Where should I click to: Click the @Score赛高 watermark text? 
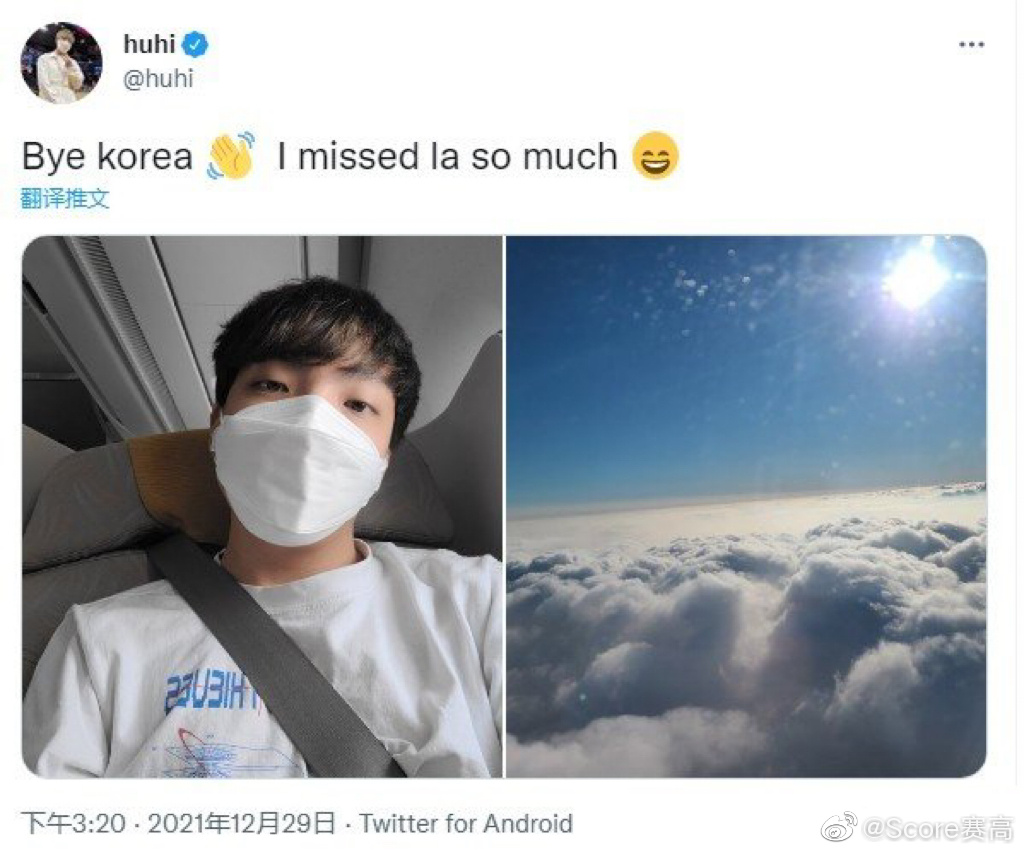938,828
